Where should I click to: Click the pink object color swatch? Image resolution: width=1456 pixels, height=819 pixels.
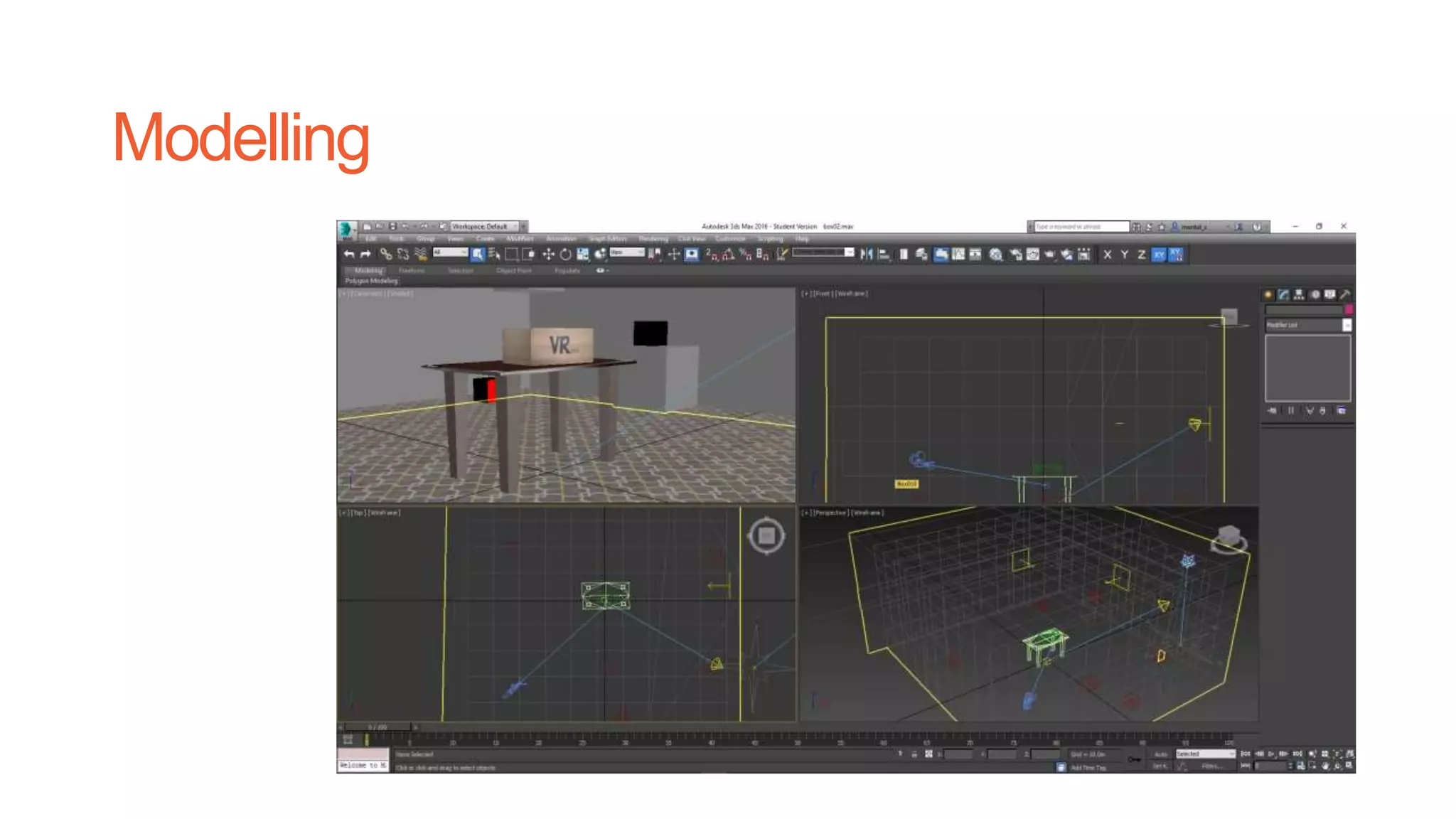[x=1348, y=310]
